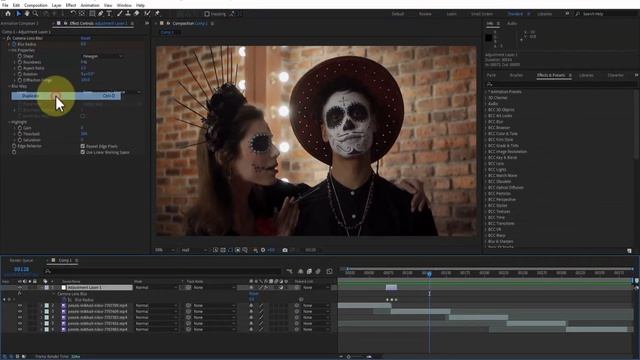Toggle the Repeat Edge Pixels checkbox

coord(83,146)
